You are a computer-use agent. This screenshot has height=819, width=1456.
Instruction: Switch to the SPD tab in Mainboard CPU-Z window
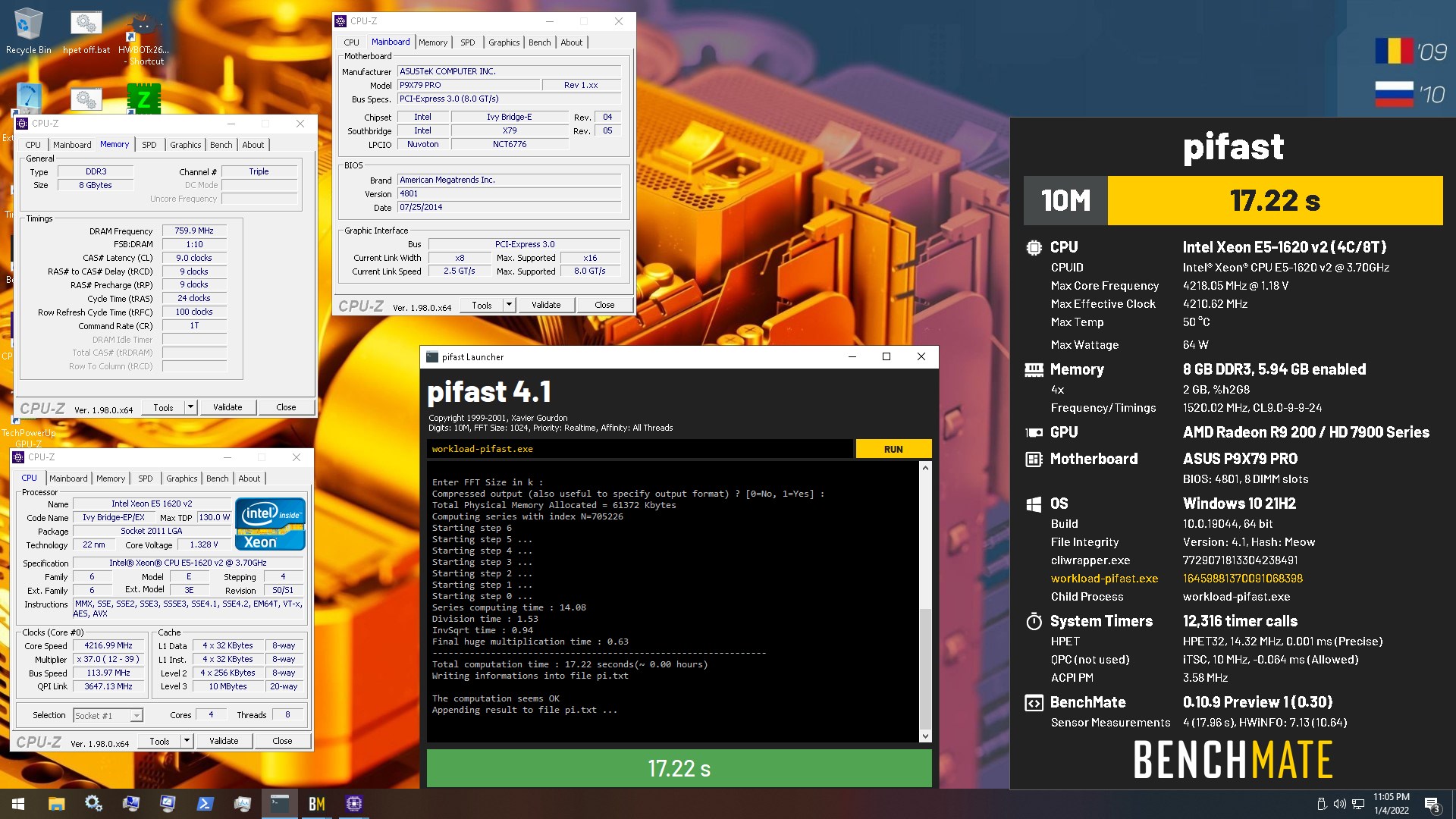[467, 42]
